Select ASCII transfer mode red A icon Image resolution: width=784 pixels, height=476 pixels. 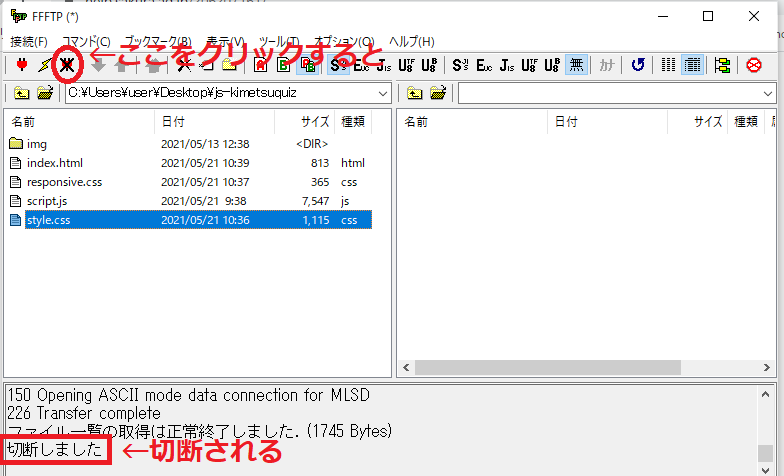pos(260,64)
